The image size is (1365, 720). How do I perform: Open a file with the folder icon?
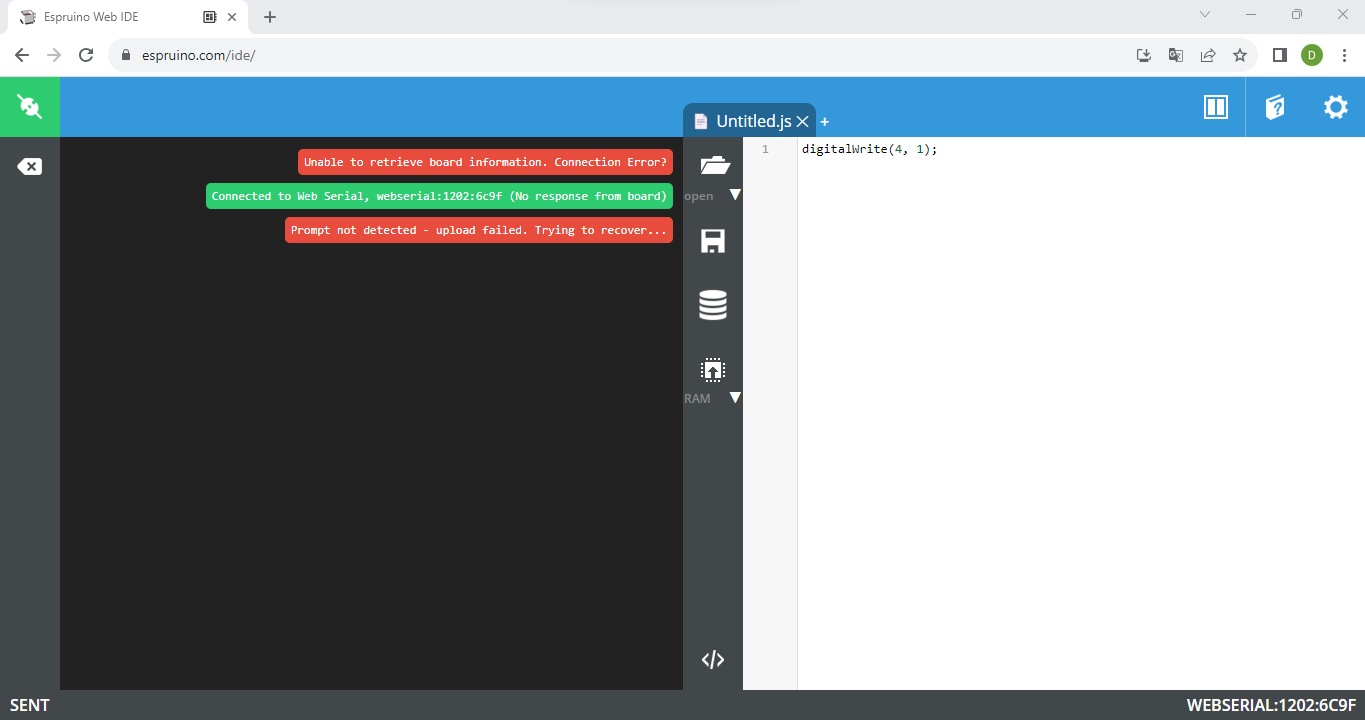pyautogui.click(x=713, y=166)
